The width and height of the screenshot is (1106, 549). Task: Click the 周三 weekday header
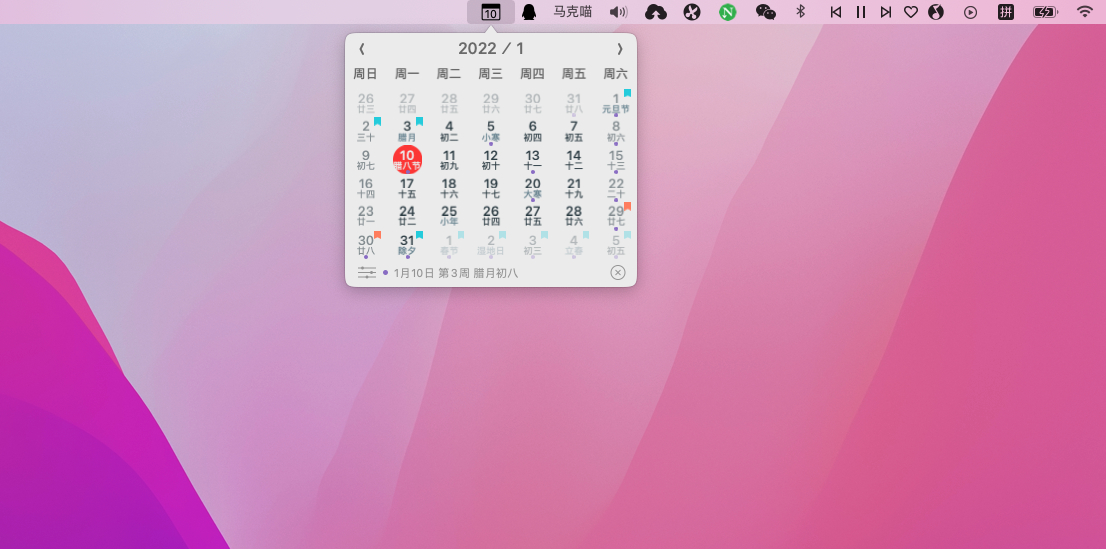[491, 74]
